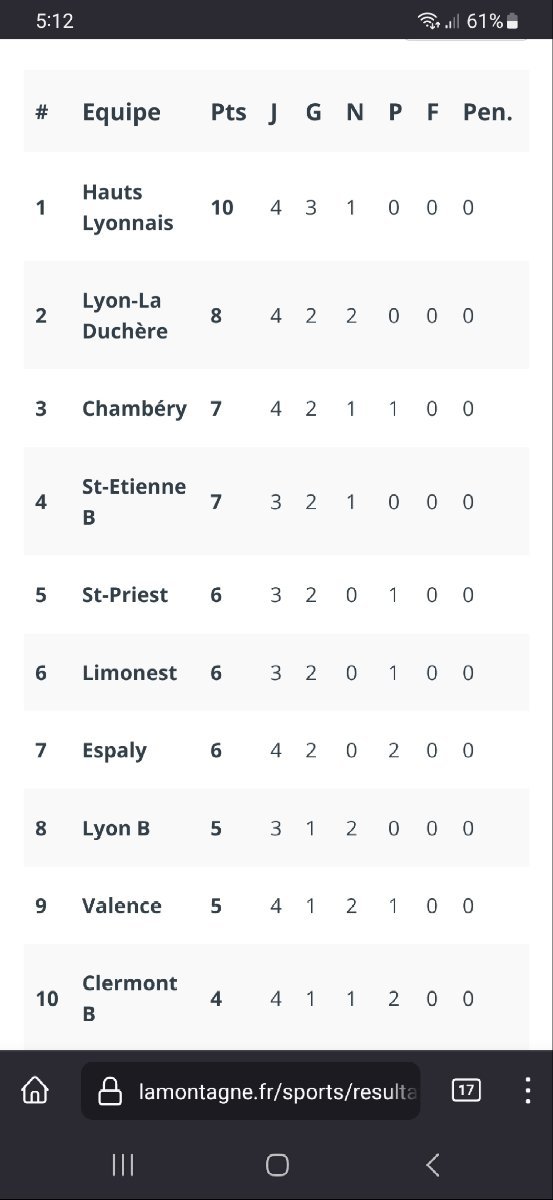Tap the Equipe column header
Image resolution: width=553 pixels, height=1200 pixels.
coord(121,112)
